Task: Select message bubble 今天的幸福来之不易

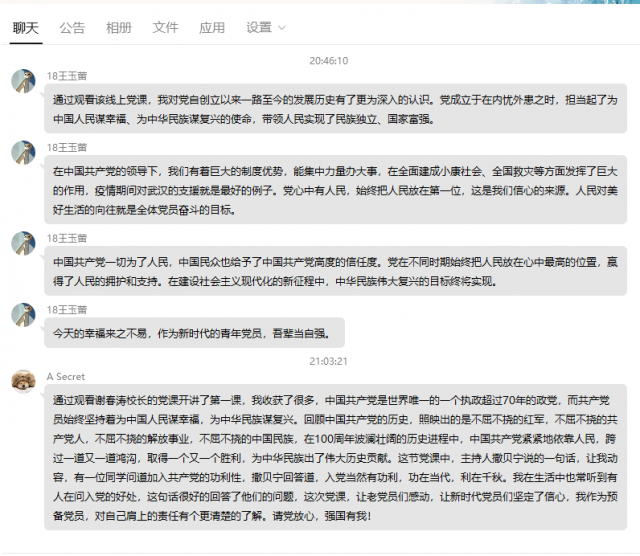Action: 194,333
